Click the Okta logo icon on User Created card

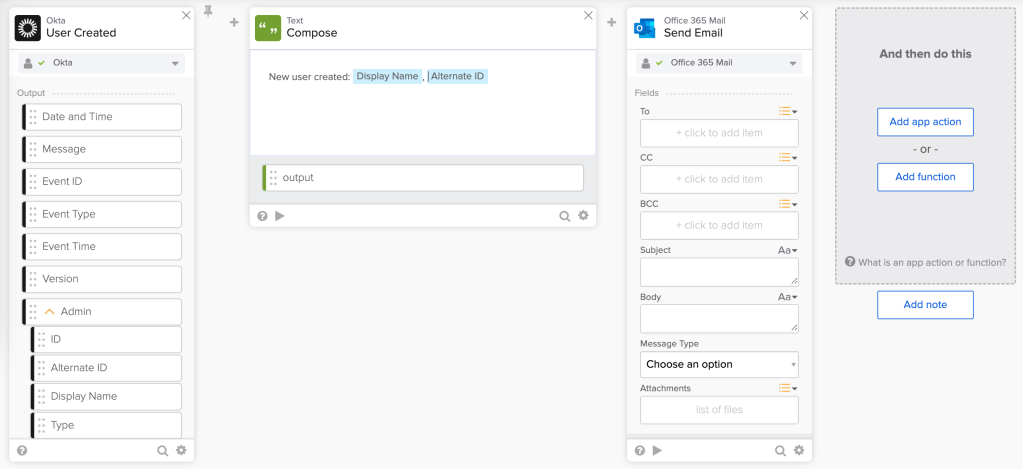28,26
